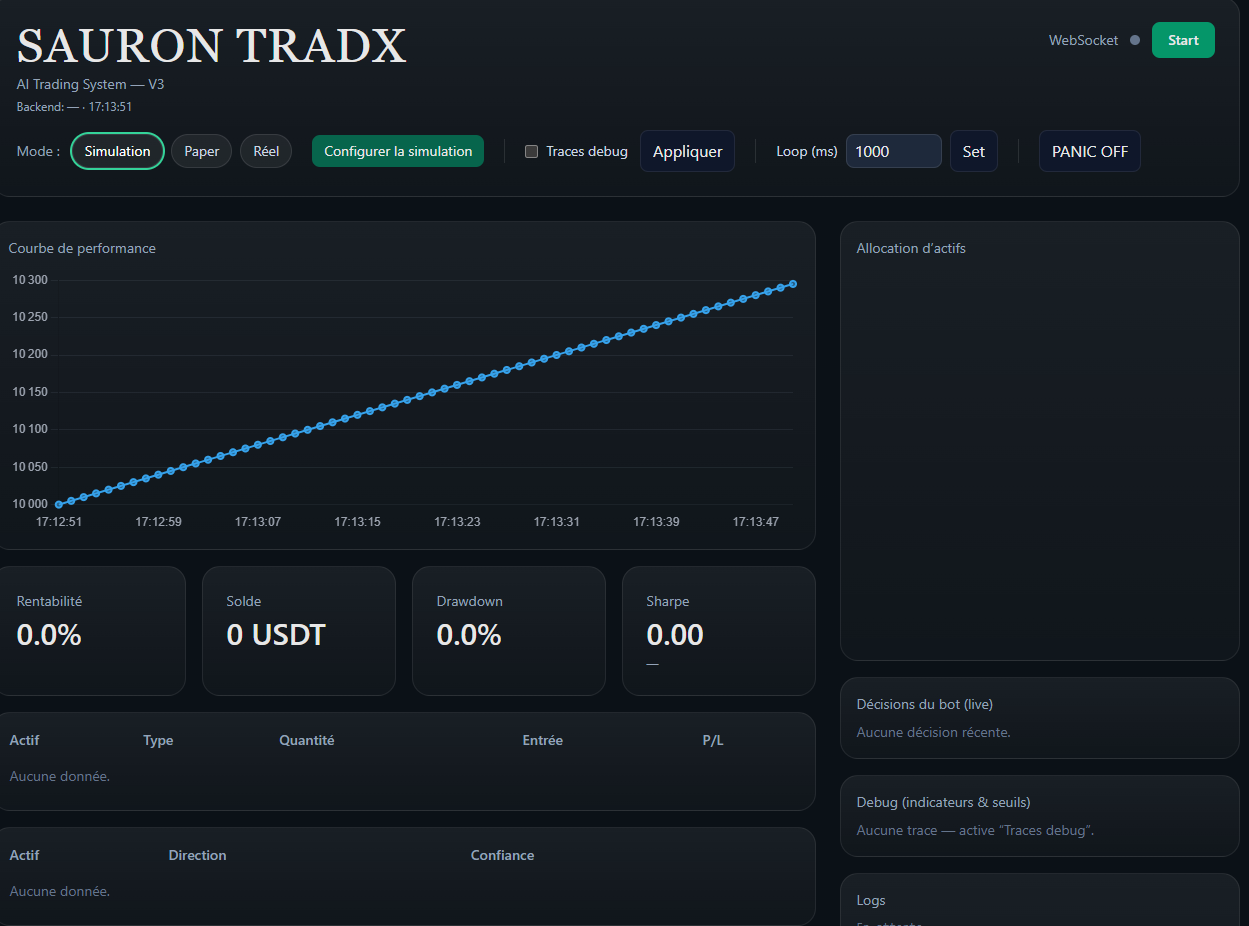
Task: Click the Type column header
Action: point(158,741)
